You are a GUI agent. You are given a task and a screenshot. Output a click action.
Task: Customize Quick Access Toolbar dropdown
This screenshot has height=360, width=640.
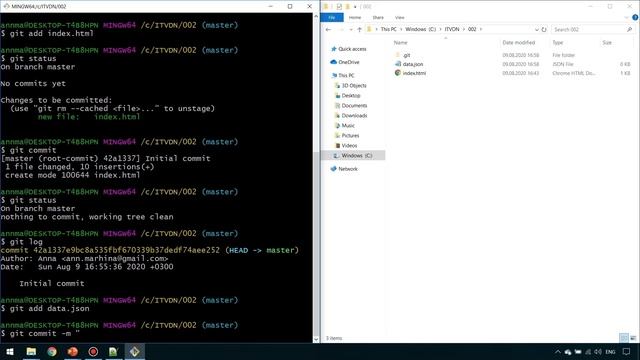pyautogui.click(x=355, y=7)
